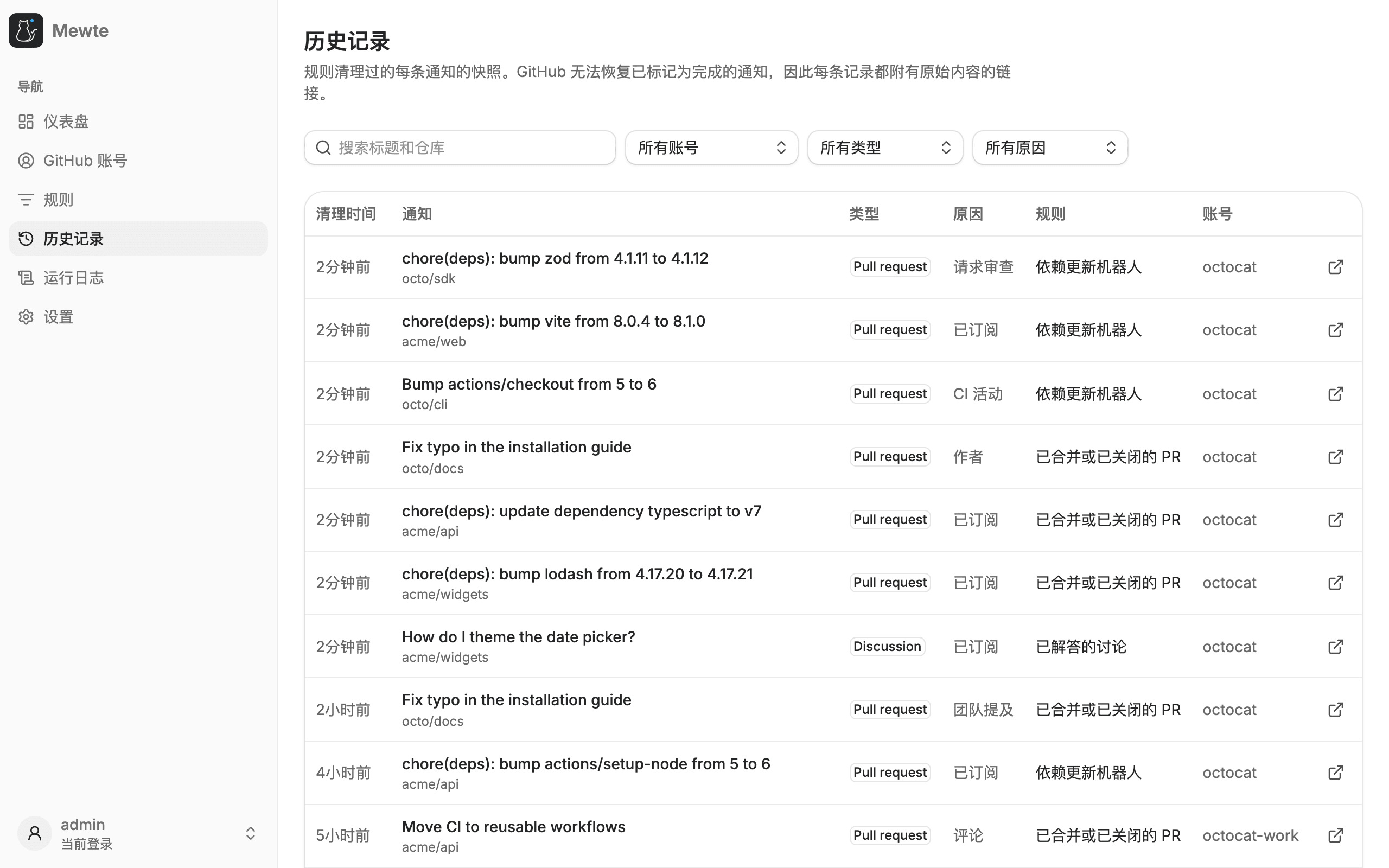This screenshot has height=868, width=1389.
Task: Go to 仪表盘 in navigation
Action: tap(138, 122)
